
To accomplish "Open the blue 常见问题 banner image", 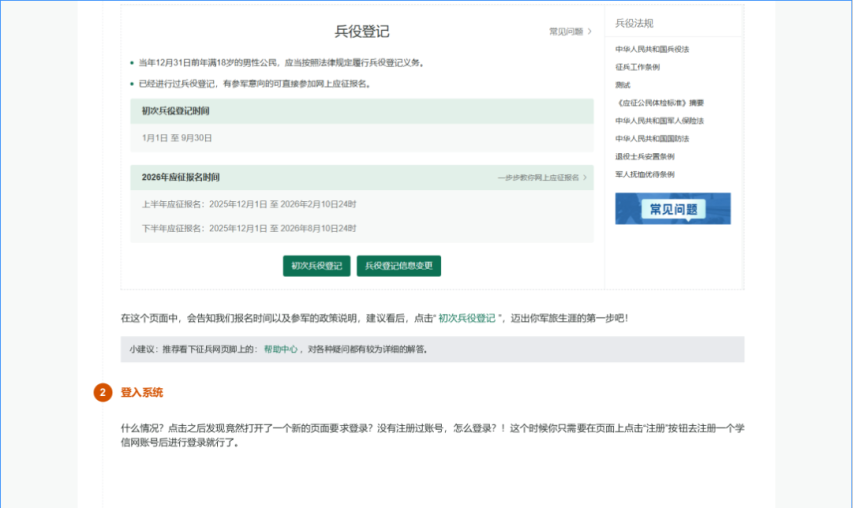I will [673, 208].
